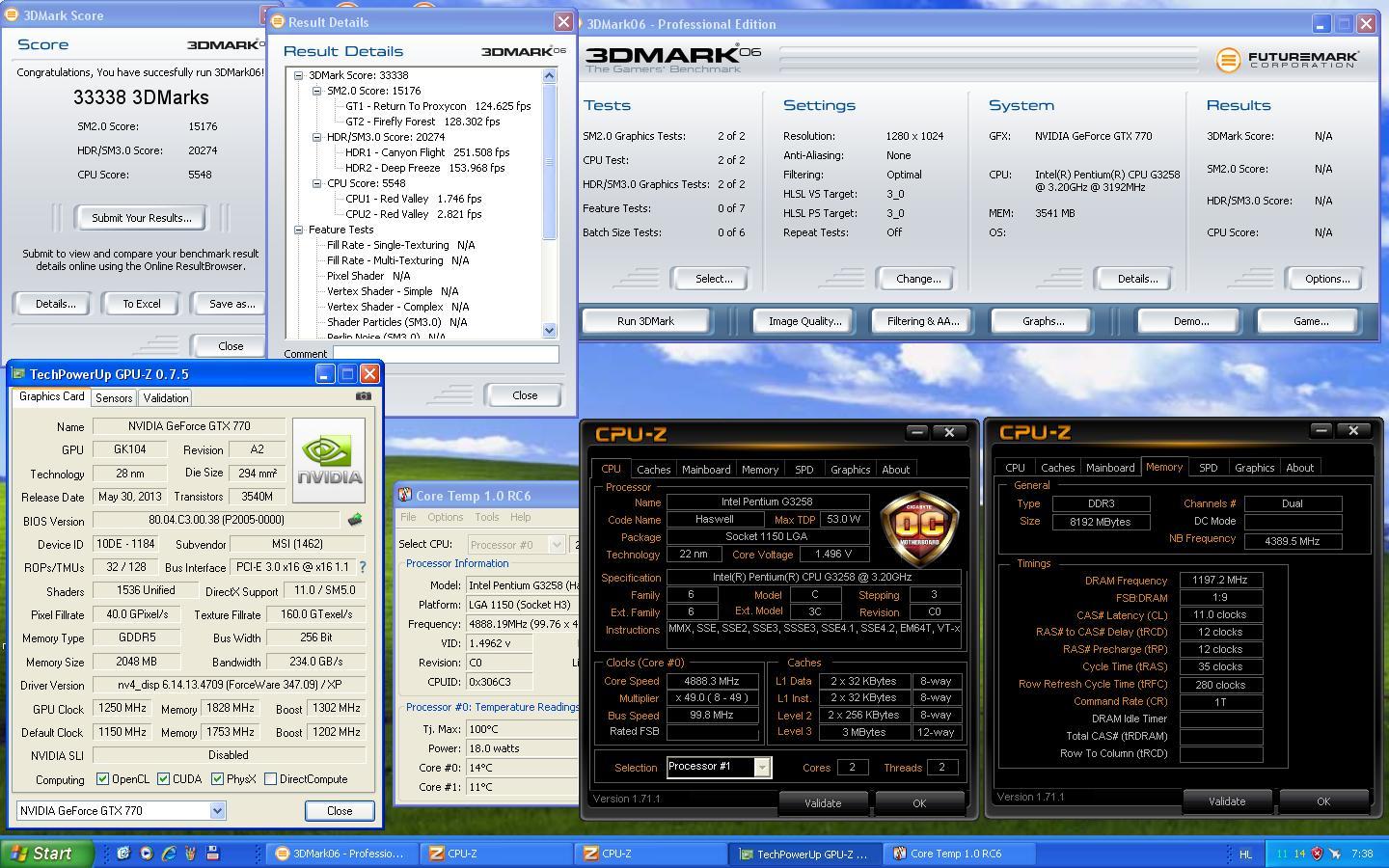Switch to 3DMark06 taskbar button
The image size is (1389, 868).
click(341, 854)
